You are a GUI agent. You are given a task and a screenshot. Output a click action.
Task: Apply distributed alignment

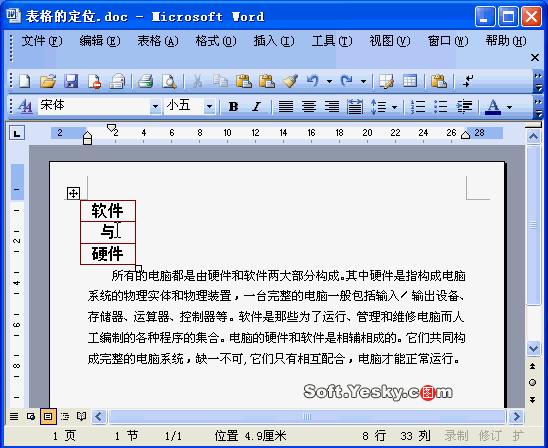click(x=354, y=106)
